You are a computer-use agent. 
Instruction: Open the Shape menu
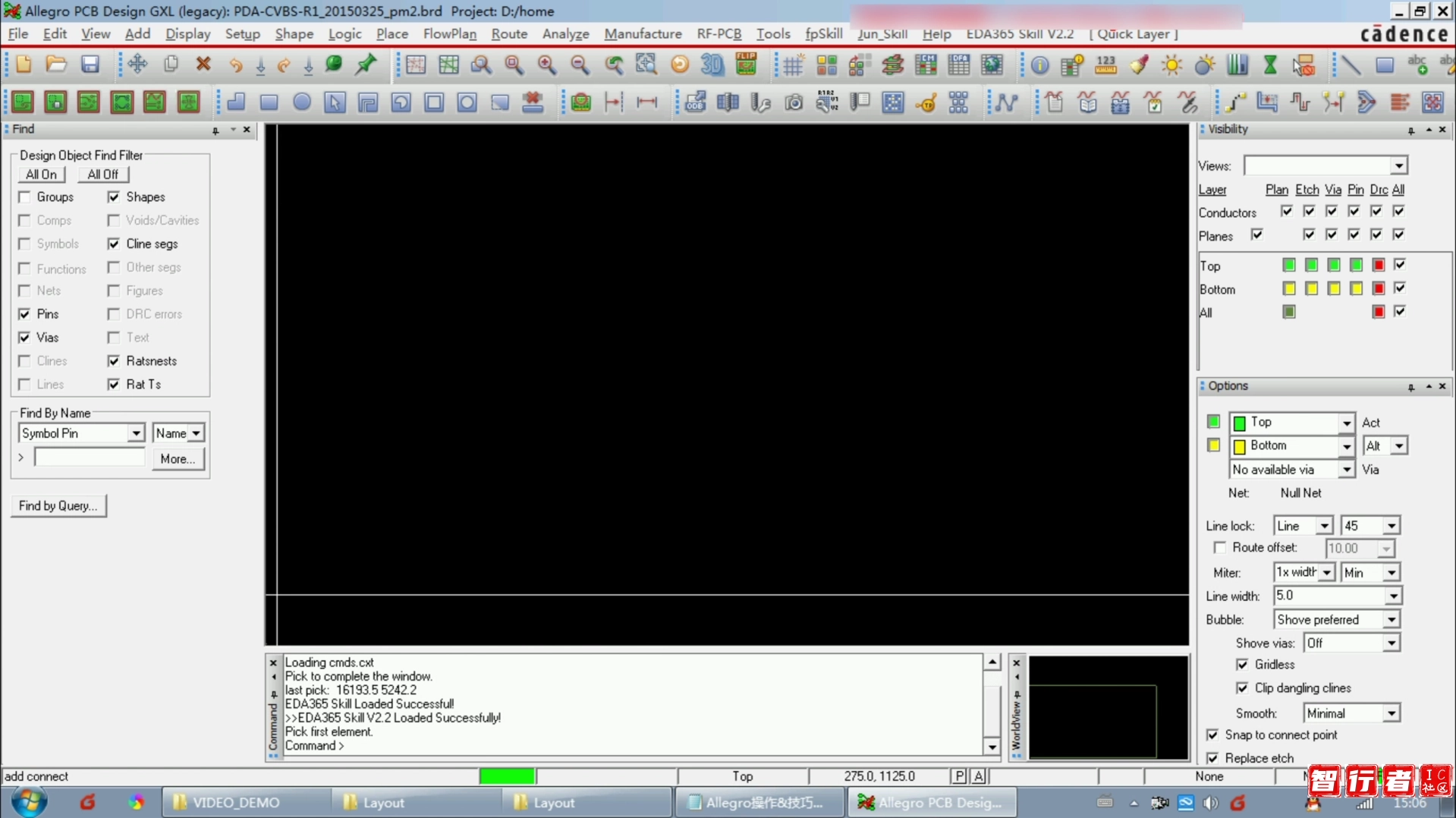294,34
